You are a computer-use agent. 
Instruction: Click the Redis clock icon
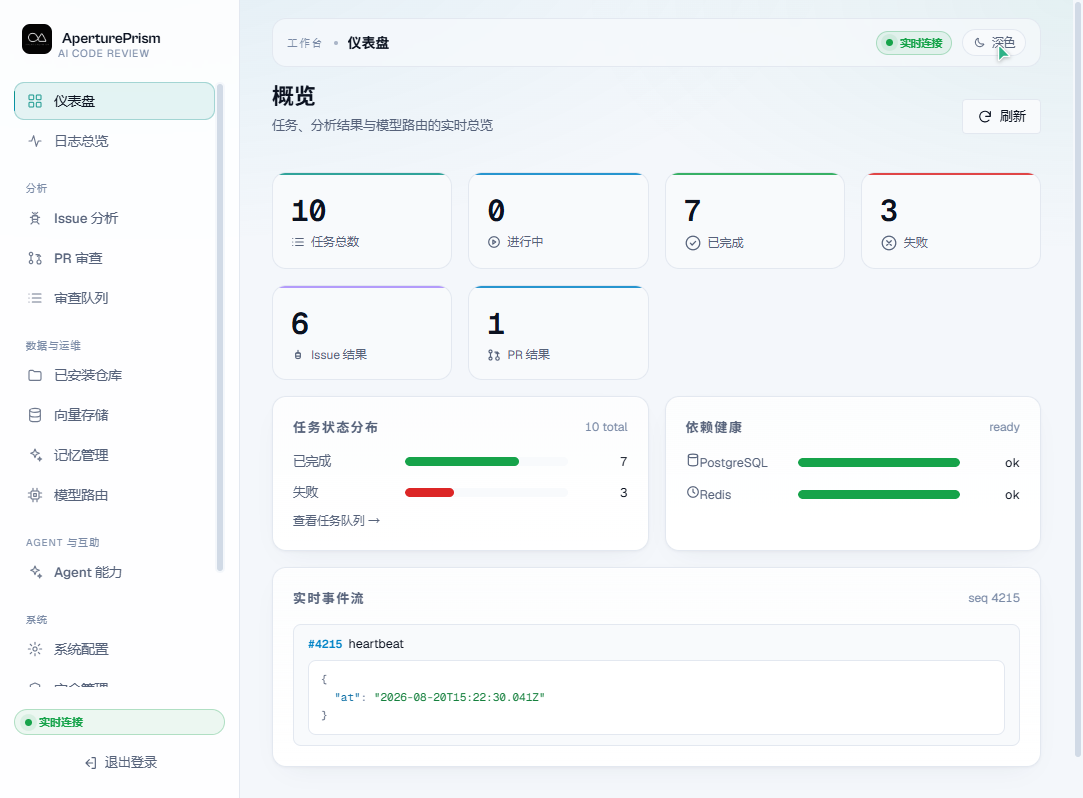(x=693, y=492)
